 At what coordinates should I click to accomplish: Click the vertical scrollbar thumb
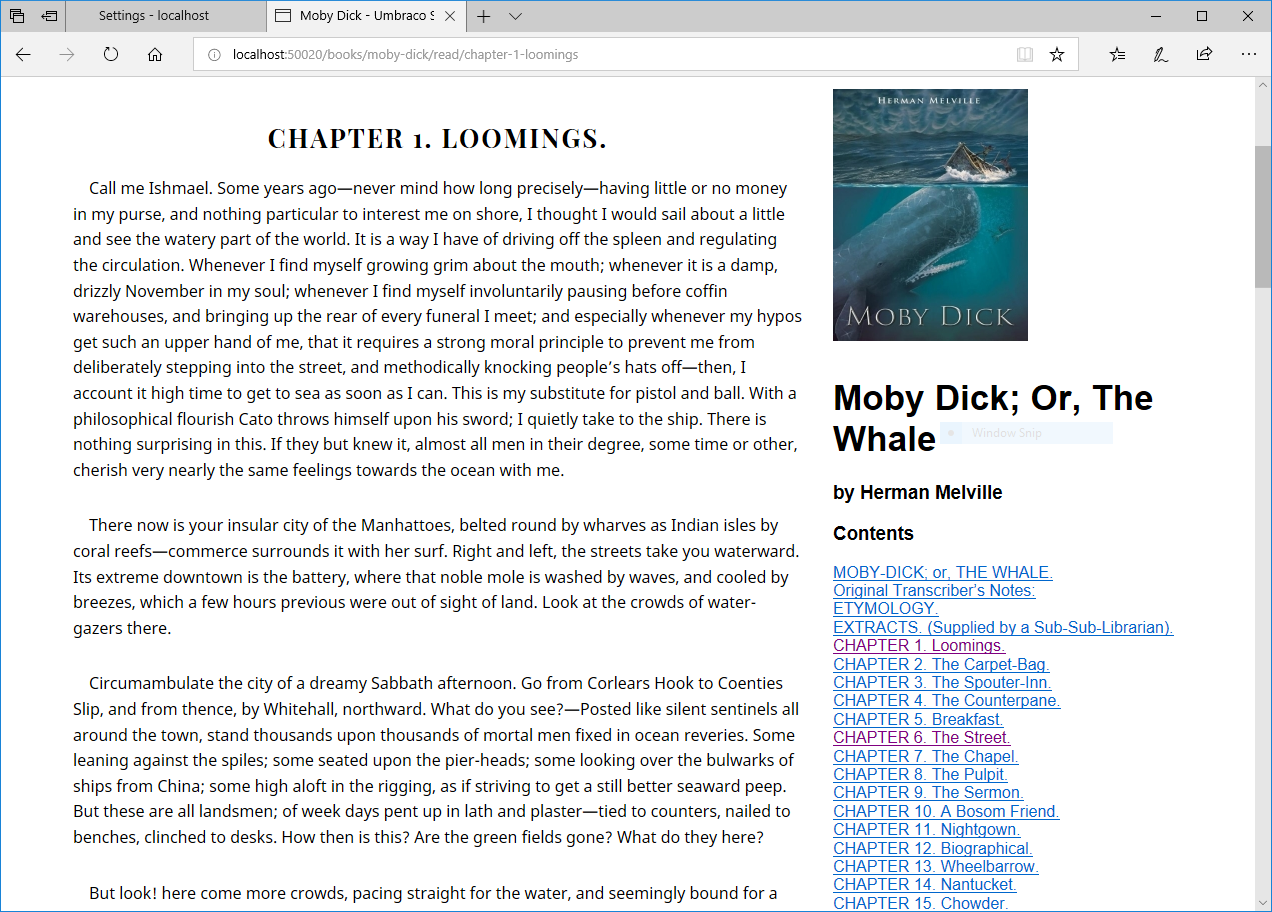1263,217
